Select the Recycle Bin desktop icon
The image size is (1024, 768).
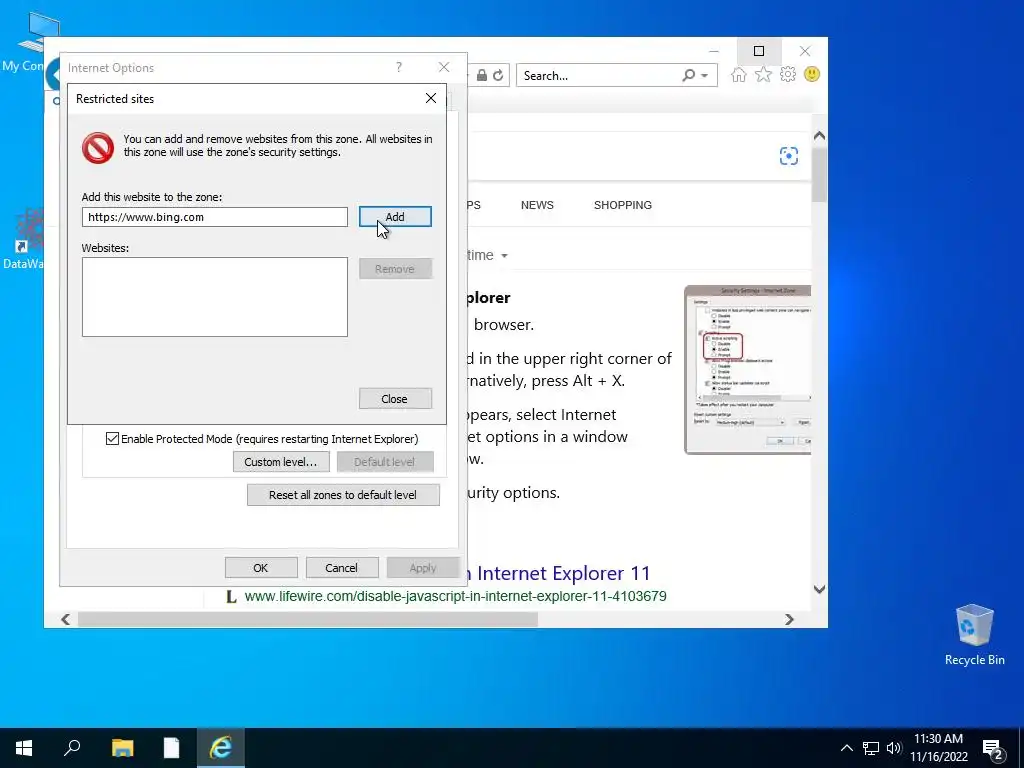974,635
